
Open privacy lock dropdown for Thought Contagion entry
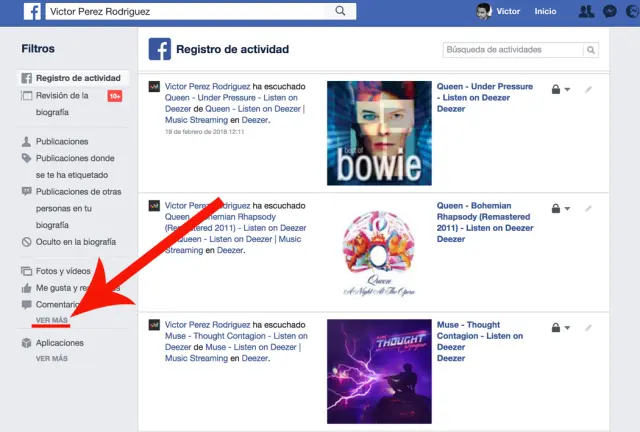coord(561,328)
